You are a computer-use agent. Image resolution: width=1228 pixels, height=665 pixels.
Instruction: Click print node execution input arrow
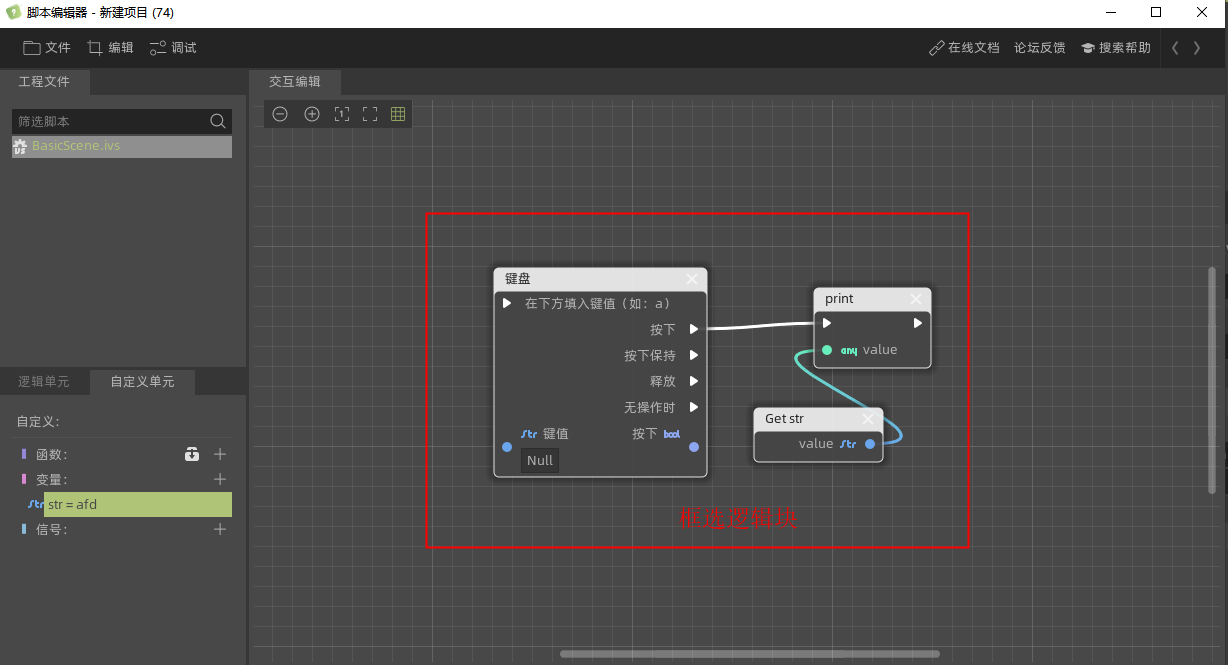pyautogui.click(x=827, y=323)
